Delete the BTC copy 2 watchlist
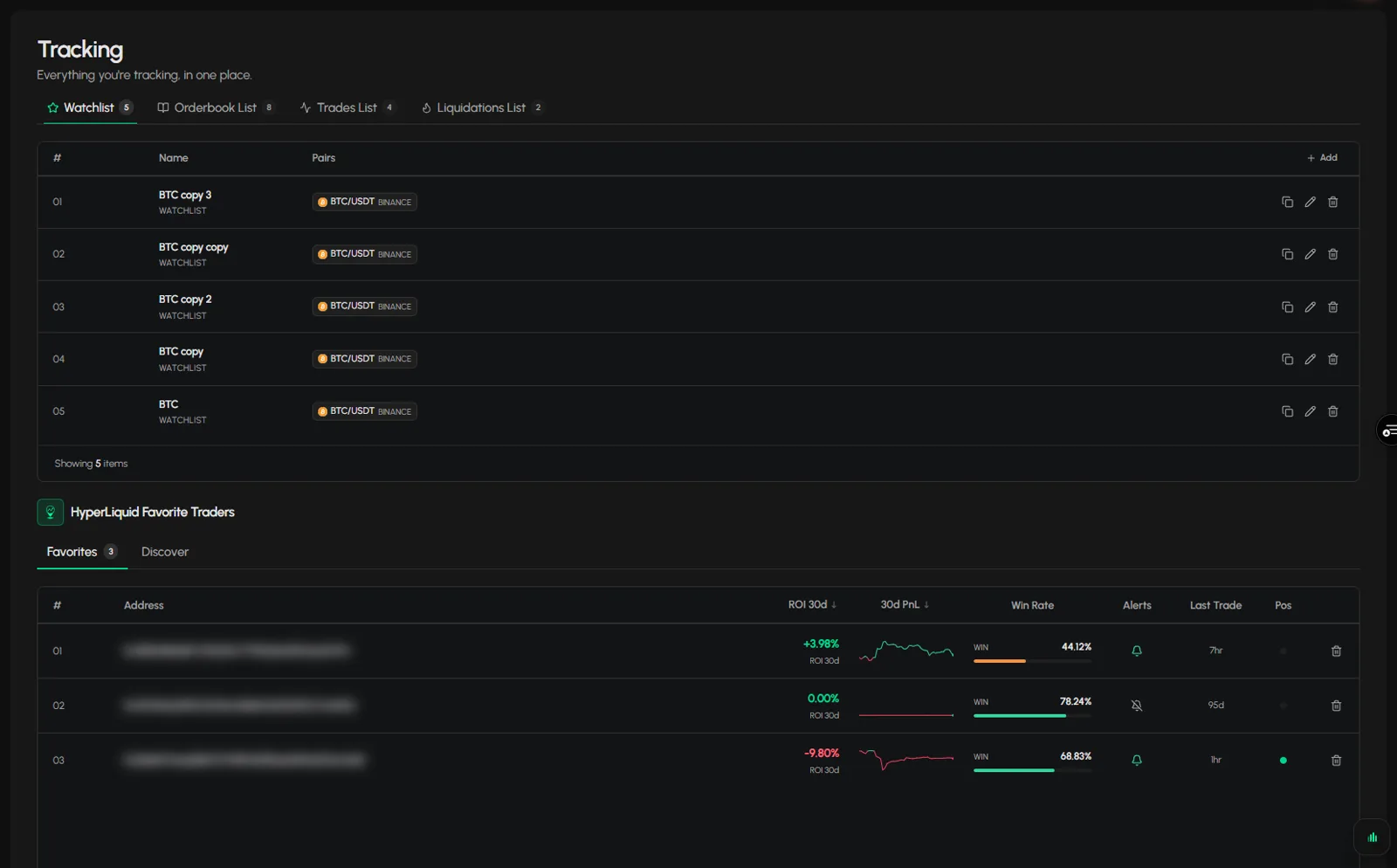The image size is (1397, 868). tap(1332, 307)
